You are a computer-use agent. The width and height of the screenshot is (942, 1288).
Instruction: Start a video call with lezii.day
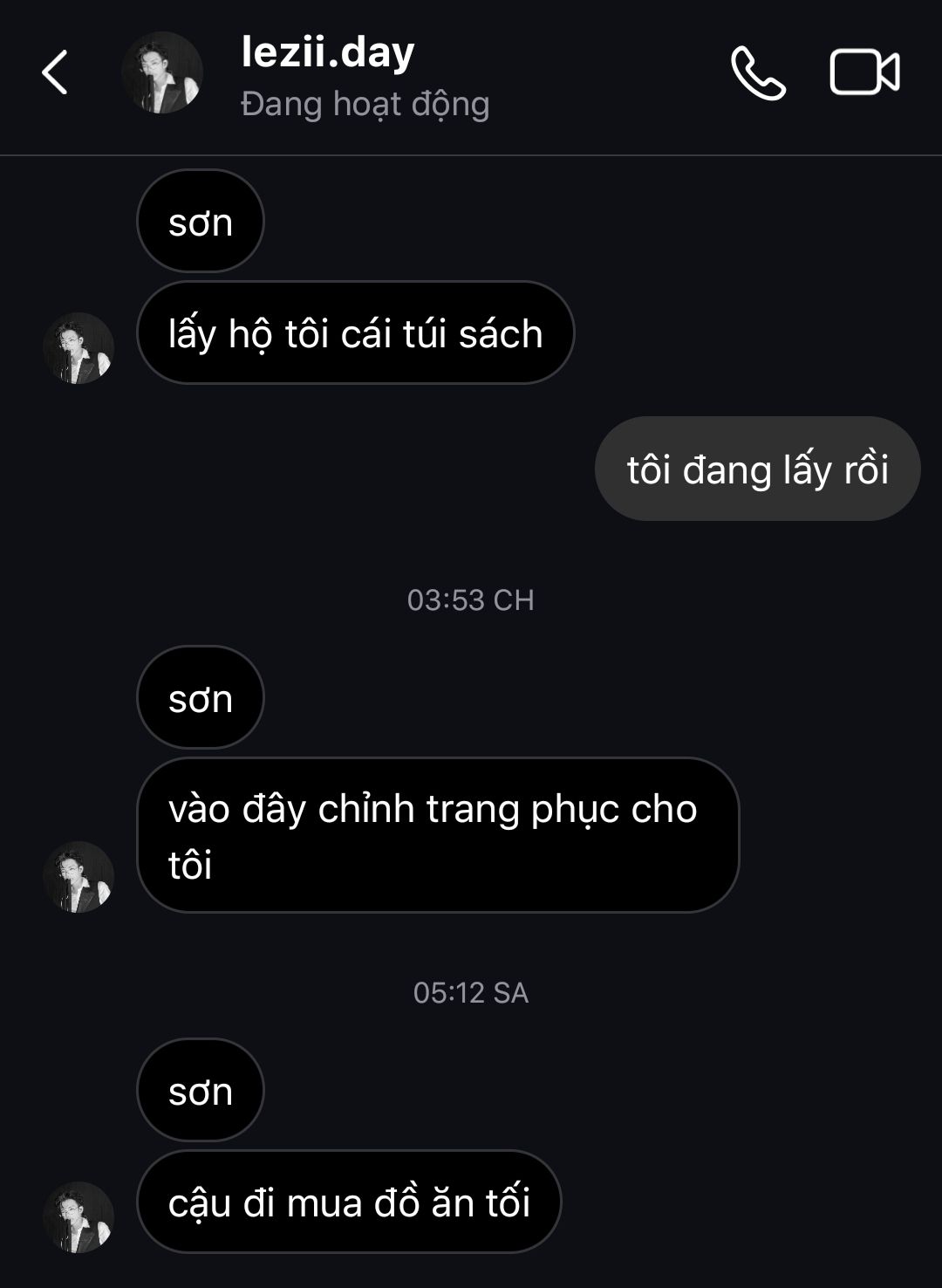(864, 72)
